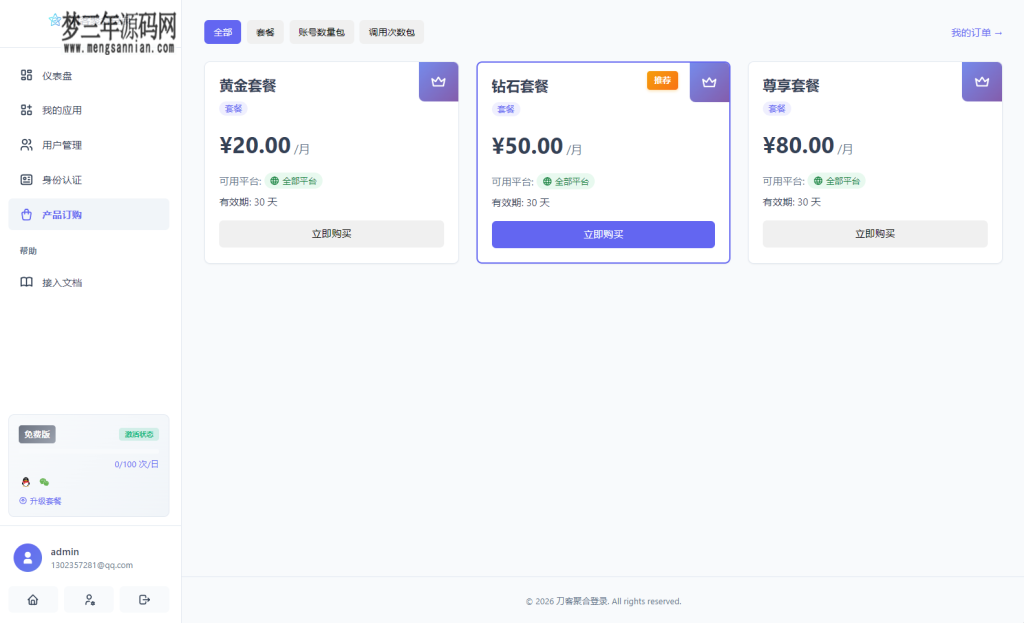
Task: Click the home icon at the bottom bar
Action: tap(33, 598)
